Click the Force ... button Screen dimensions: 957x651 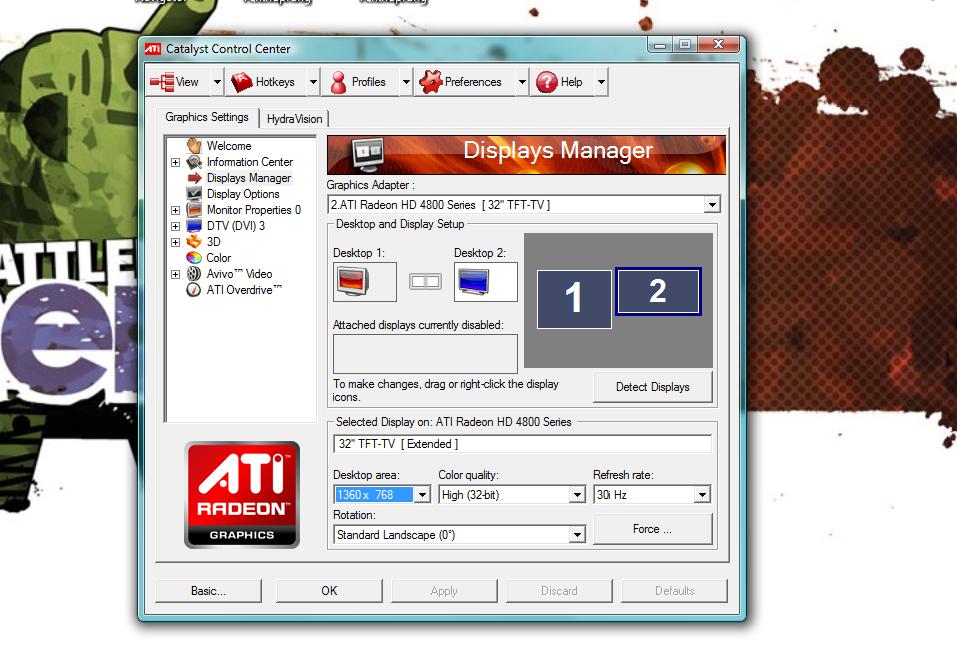click(x=652, y=529)
